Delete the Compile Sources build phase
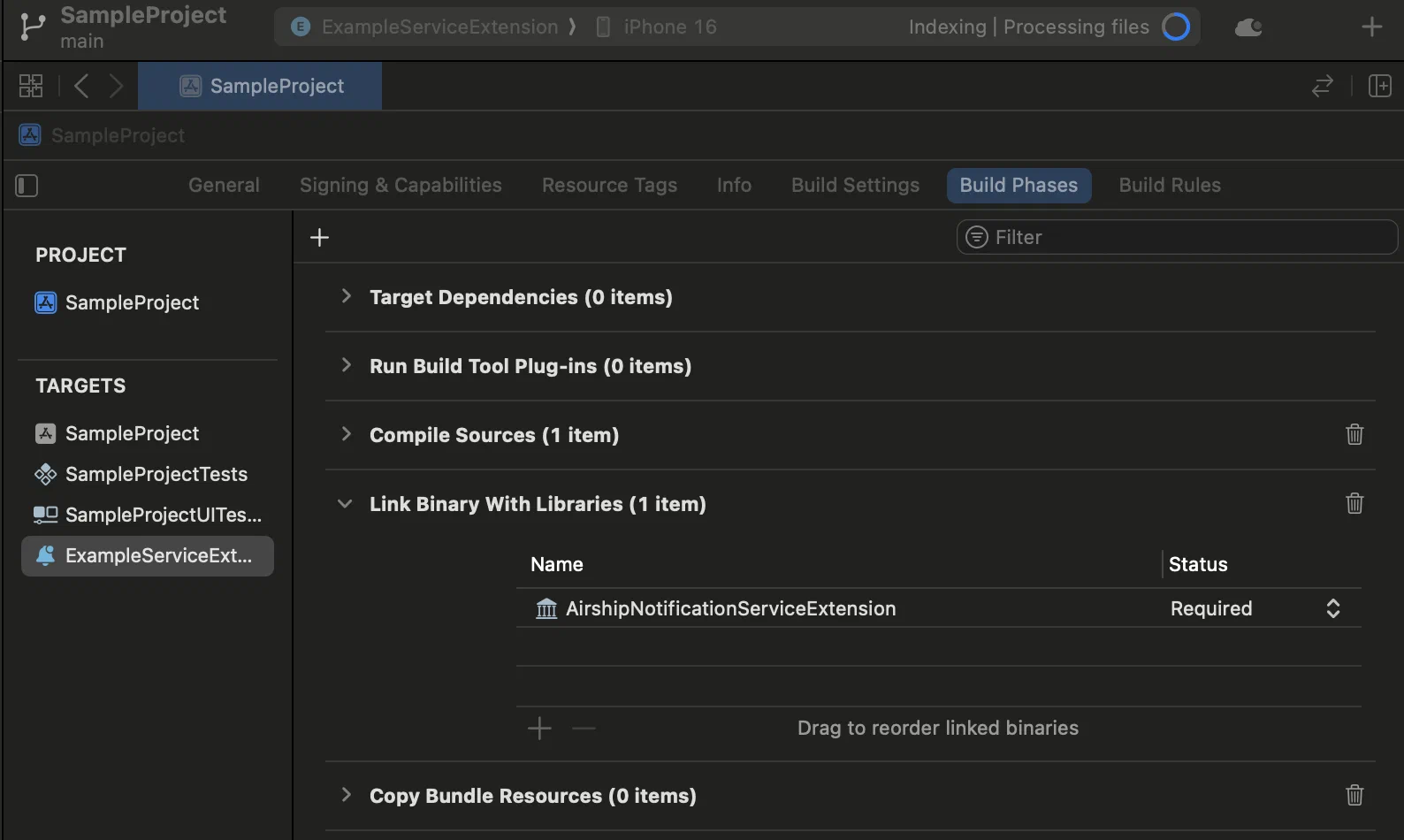Image resolution: width=1404 pixels, height=840 pixels. 1354,434
